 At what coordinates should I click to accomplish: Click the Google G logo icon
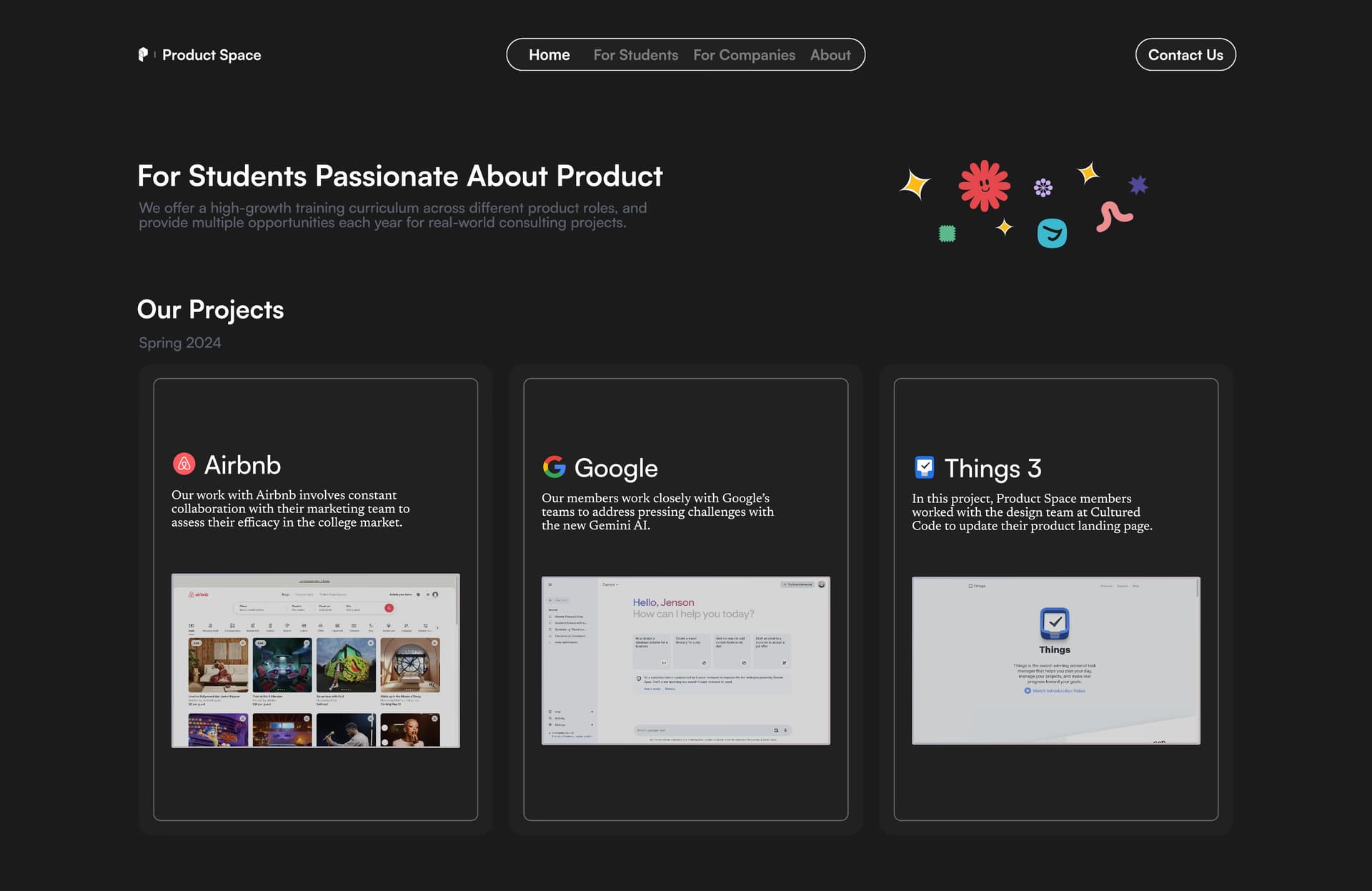(x=554, y=467)
